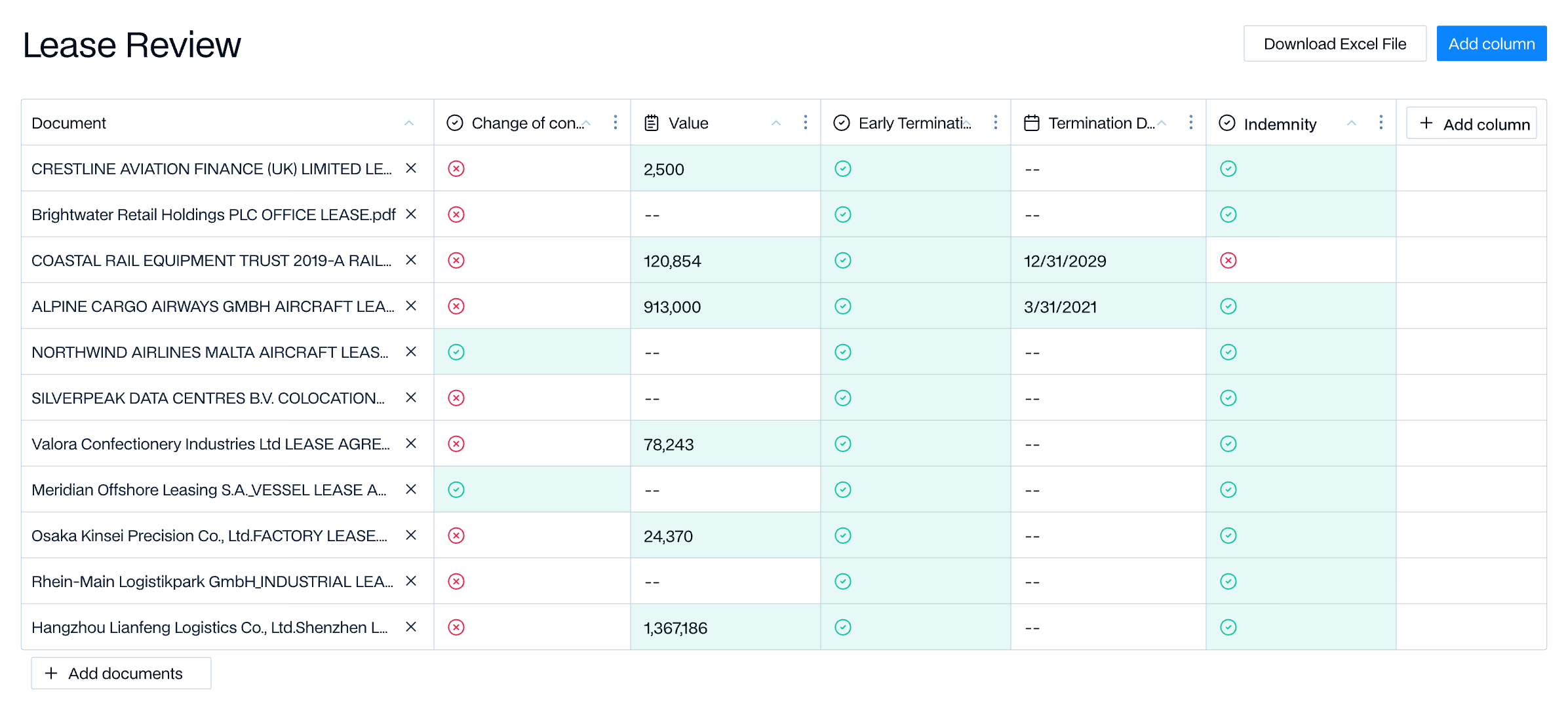Sort by the Value column chevron
Screen dimensions: 1568x726
tap(776, 123)
